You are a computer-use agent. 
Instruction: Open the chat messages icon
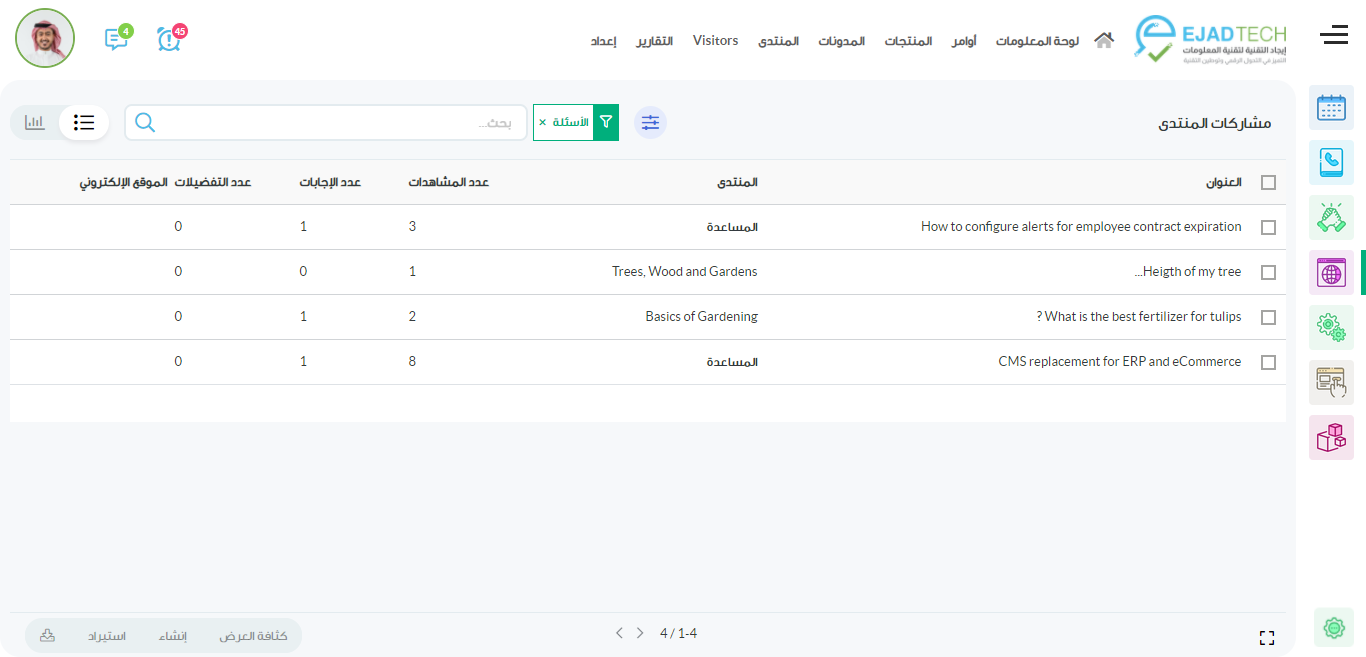[x=116, y=39]
